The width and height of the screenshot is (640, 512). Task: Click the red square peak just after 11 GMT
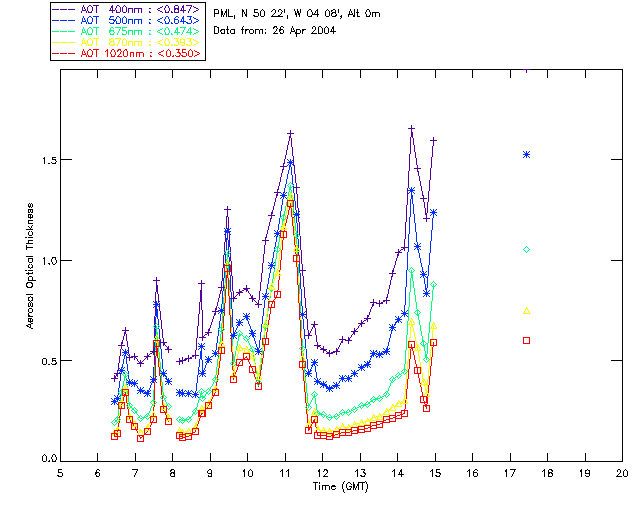coord(290,203)
